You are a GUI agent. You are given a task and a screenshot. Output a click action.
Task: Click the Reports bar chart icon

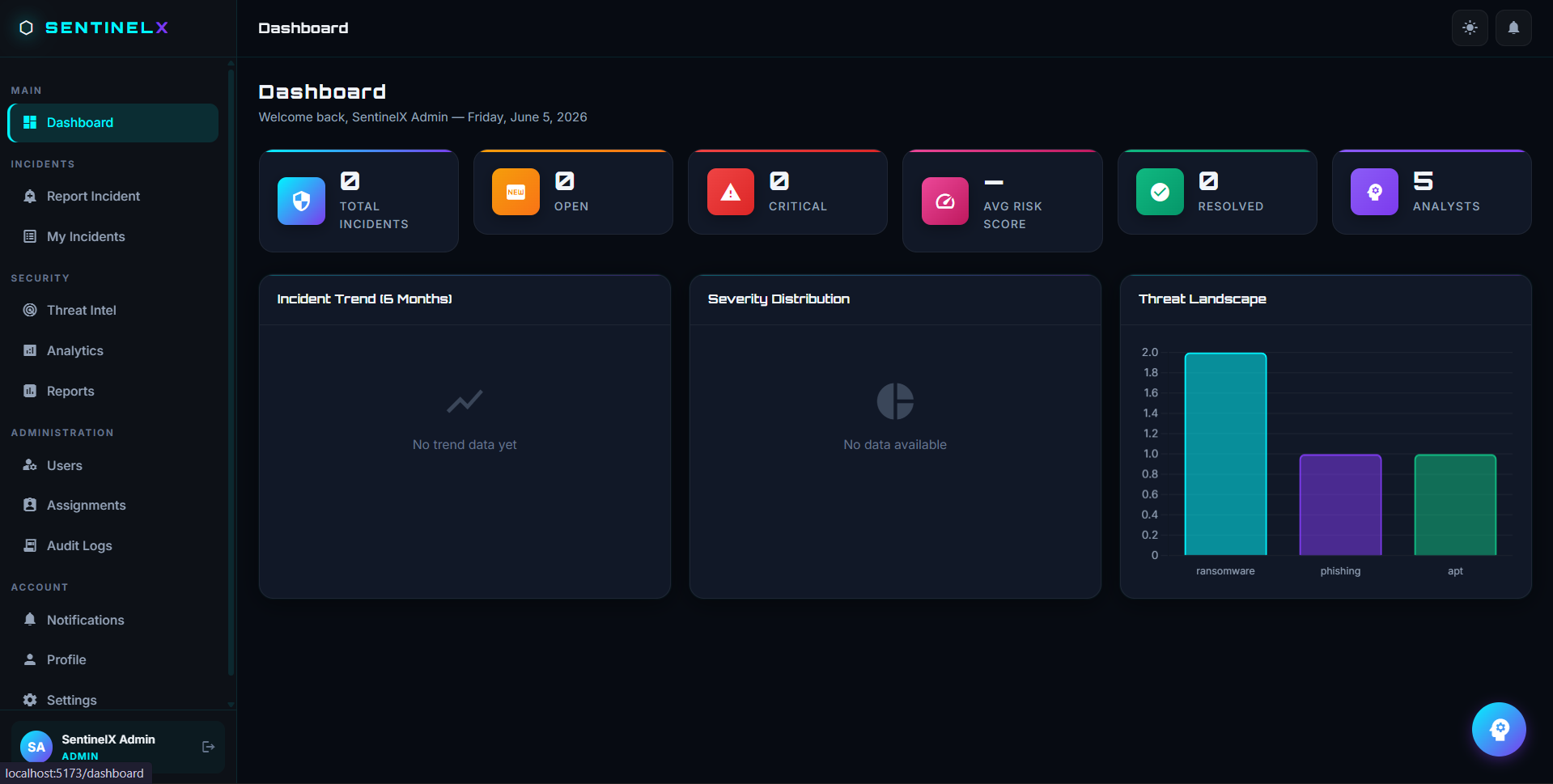(30, 391)
